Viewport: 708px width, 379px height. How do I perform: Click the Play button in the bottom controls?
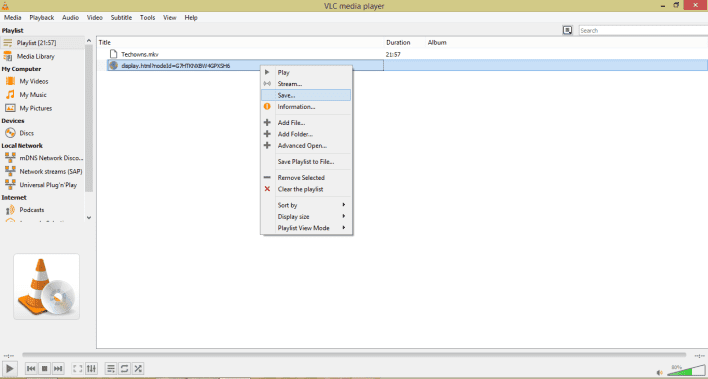(9, 368)
